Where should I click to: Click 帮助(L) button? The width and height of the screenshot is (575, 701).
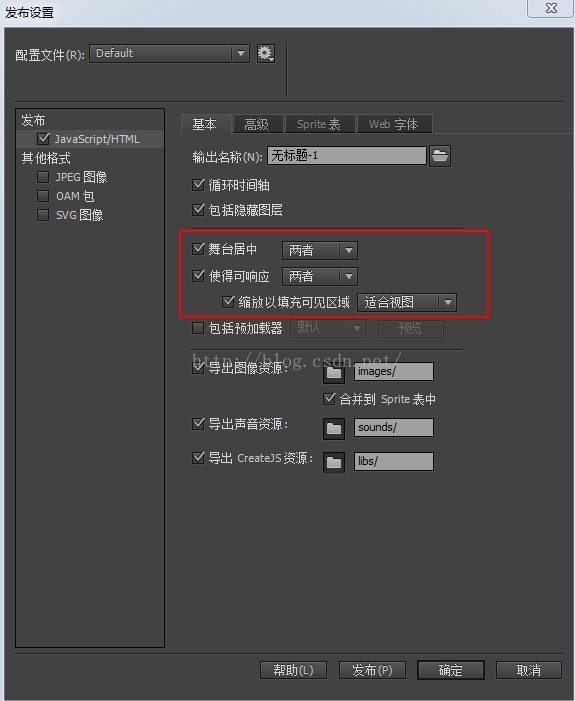pyautogui.click(x=293, y=670)
